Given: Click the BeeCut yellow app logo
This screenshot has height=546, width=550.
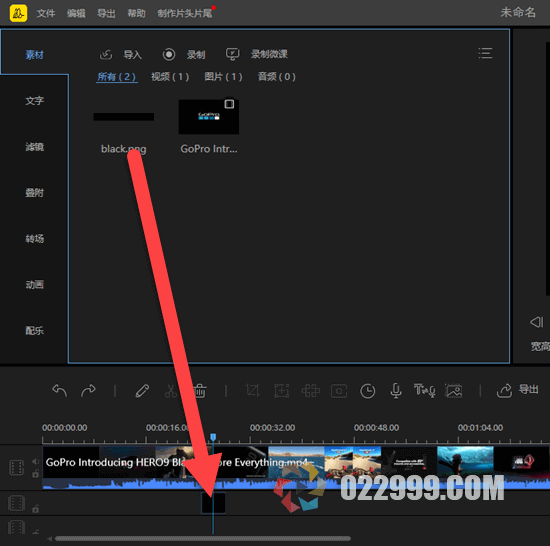Looking at the screenshot, I should pyautogui.click(x=18, y=13).
